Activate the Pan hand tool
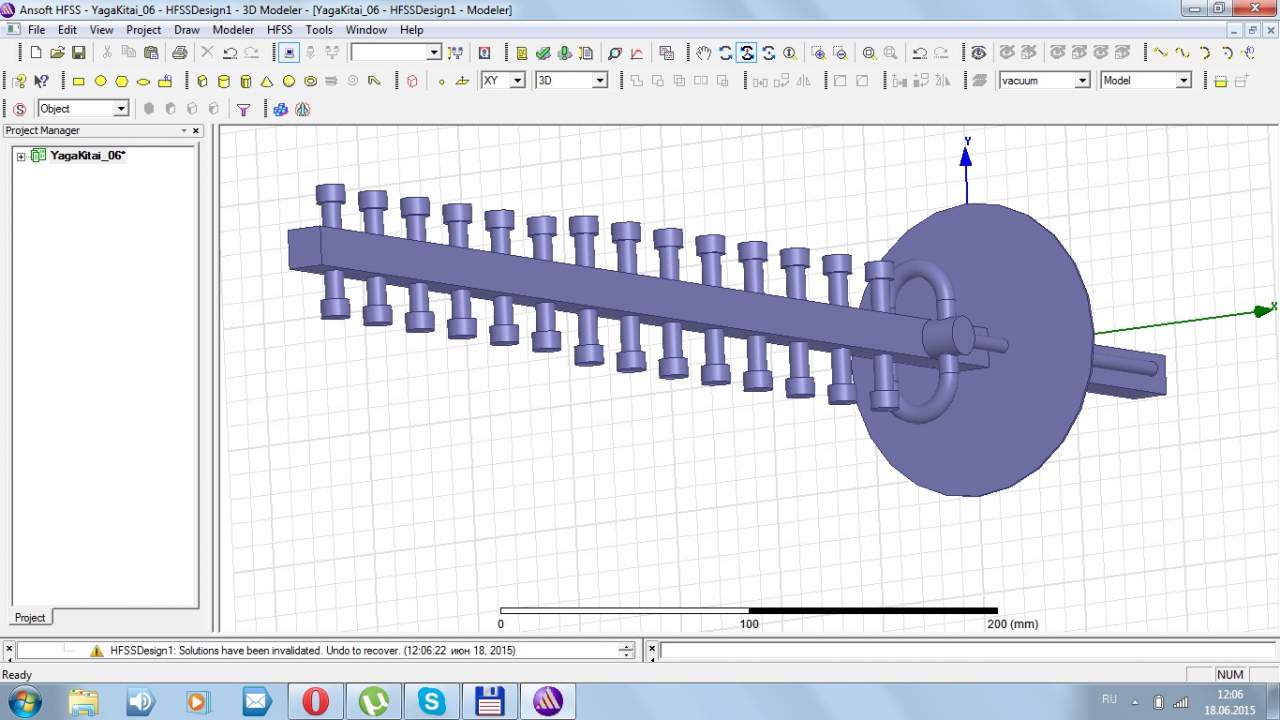Image resolution: width=1280 pixels, height=720 pixels. click(x=704, y=53)
